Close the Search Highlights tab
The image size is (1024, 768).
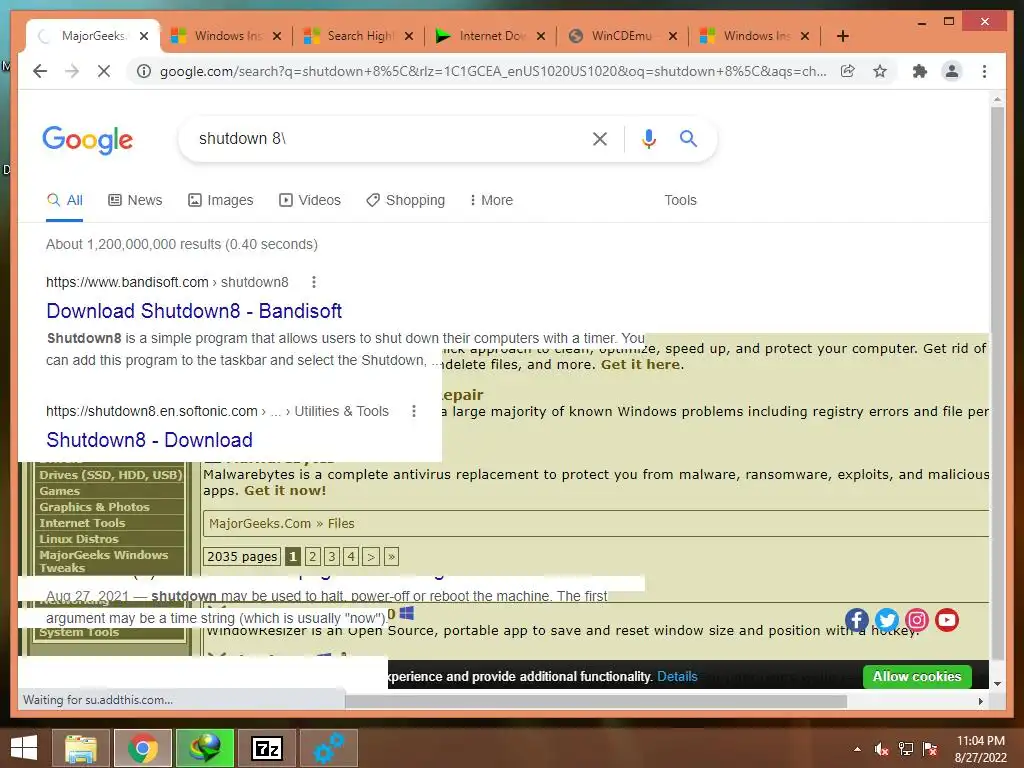409,36
